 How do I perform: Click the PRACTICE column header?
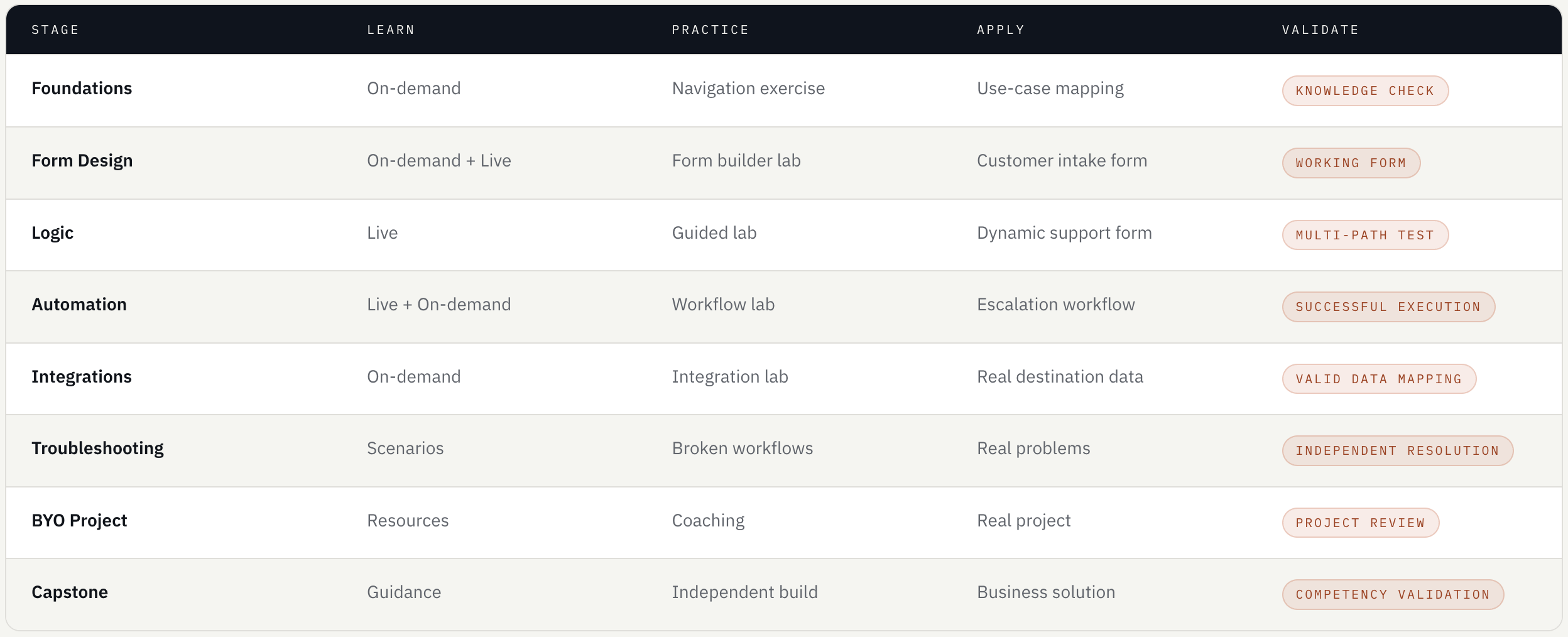pyautogui.click(x=710, y=30)
